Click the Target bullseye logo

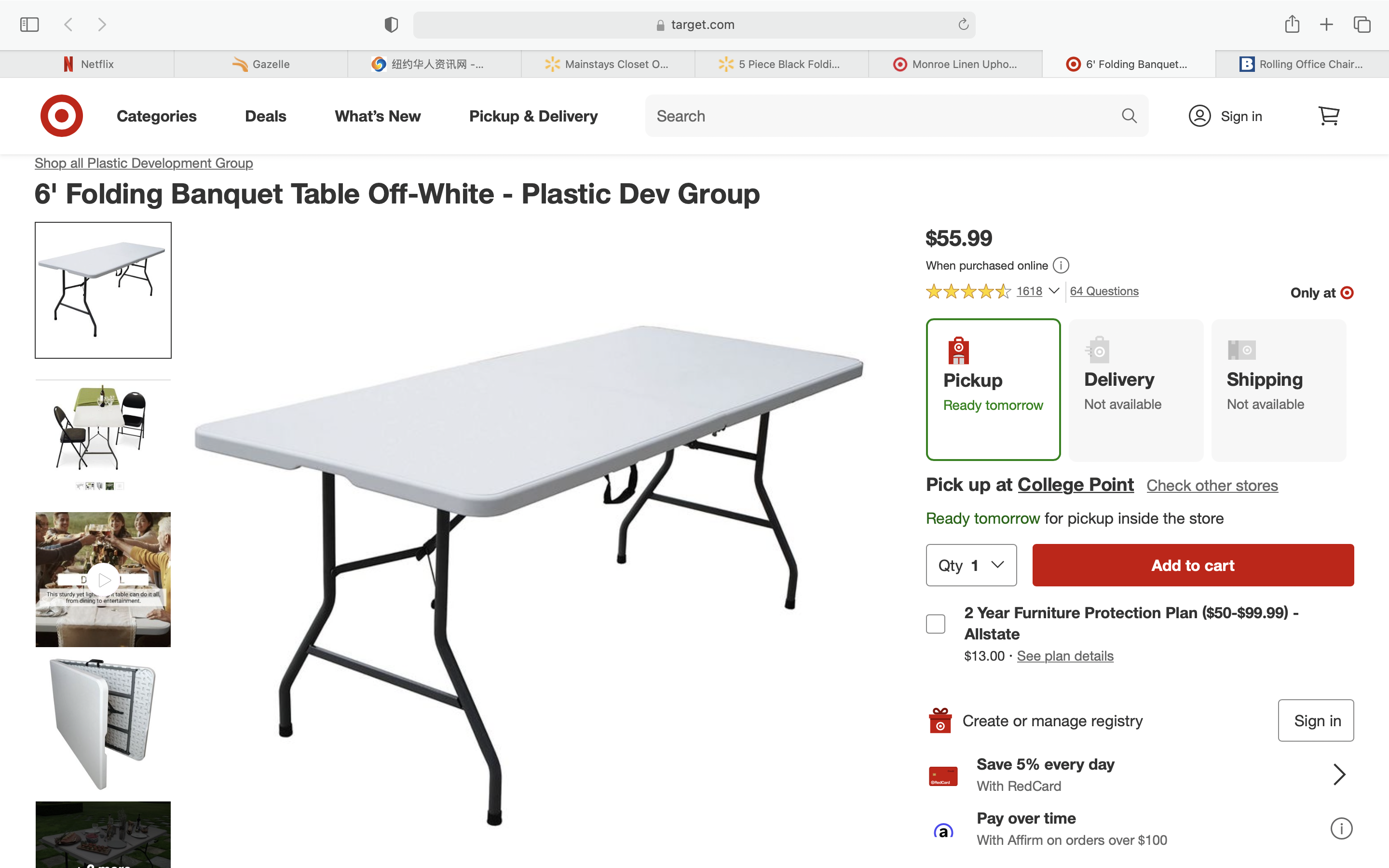61,116
